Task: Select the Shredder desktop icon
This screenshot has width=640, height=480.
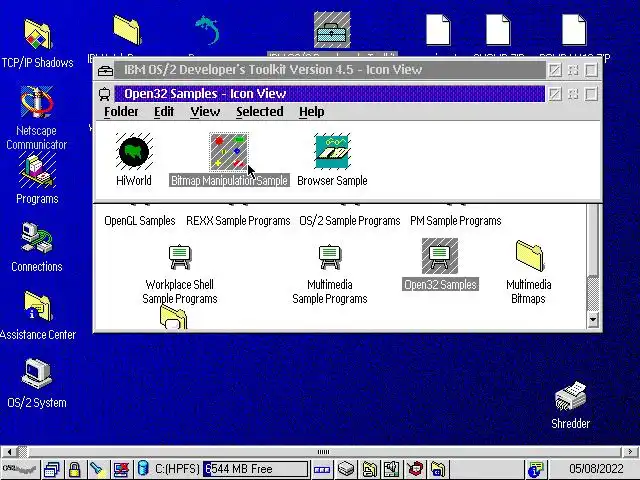Action: [x=570, y=397]
